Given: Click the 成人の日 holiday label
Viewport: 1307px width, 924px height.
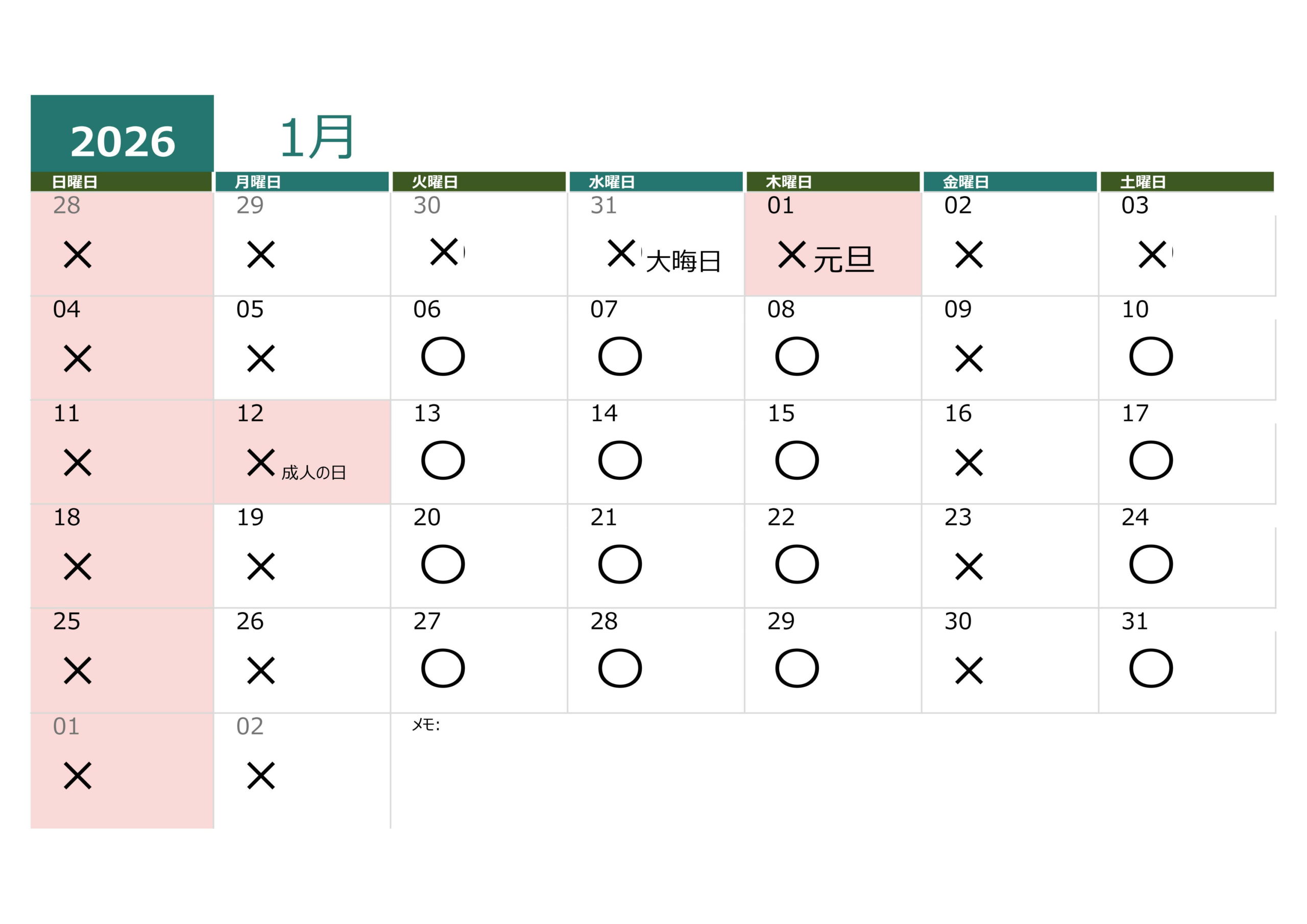Looking at the screenshot, I should pos(313,473).
